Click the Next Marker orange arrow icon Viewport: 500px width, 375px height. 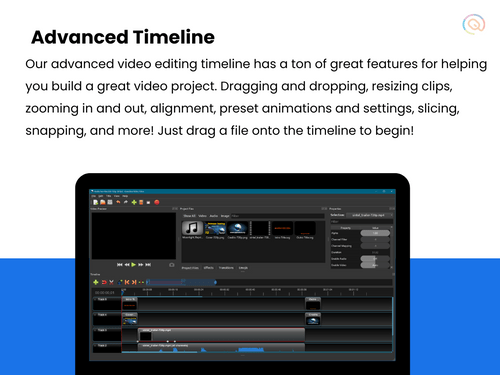click(x=134, y=282)
